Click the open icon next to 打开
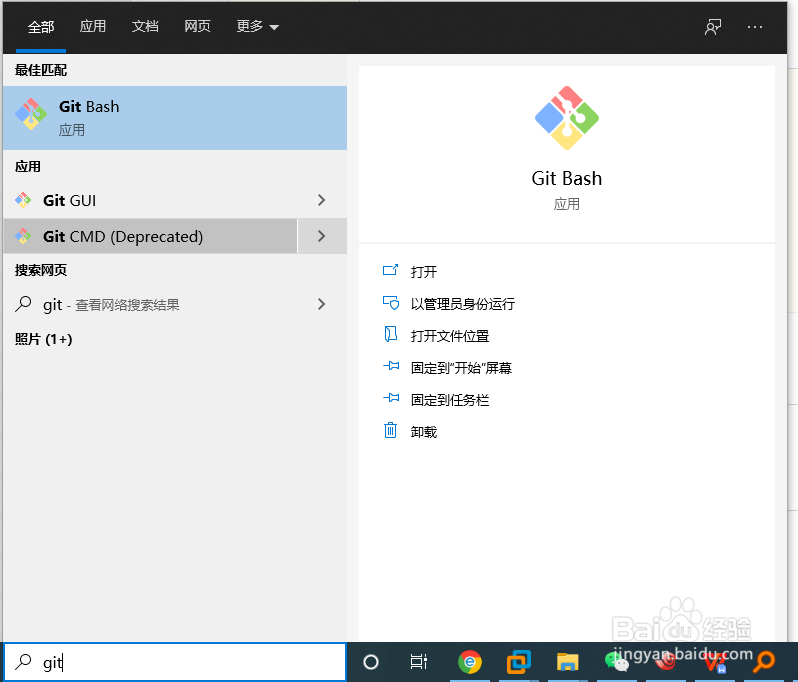The width and height of the screenshot is (798, 682). (390, 270)
